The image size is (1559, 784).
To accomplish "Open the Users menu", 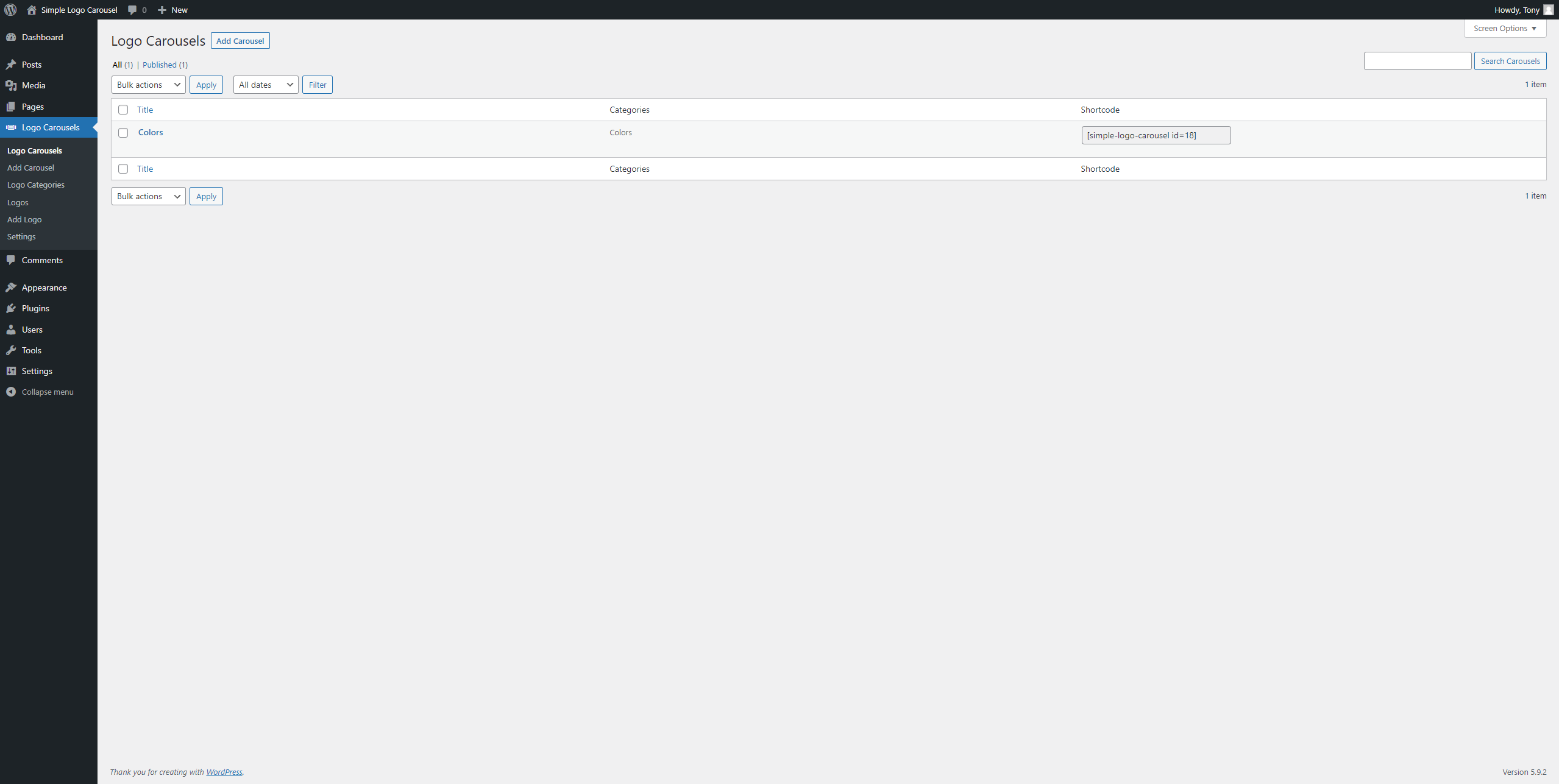I will tap(49, 330).
